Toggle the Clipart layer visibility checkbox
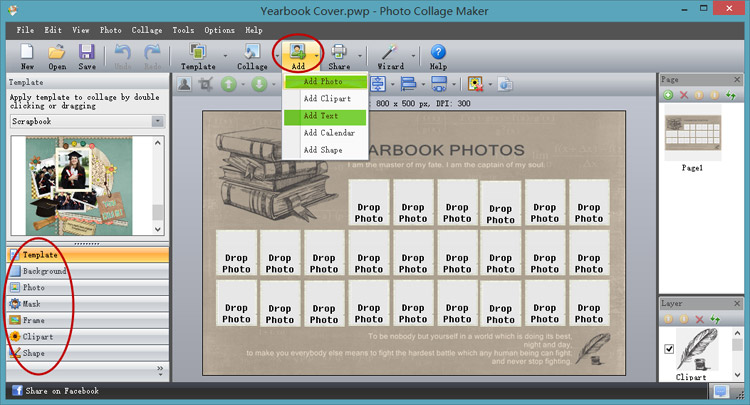Viewport: 750px width, 405px height. point(669,349)
